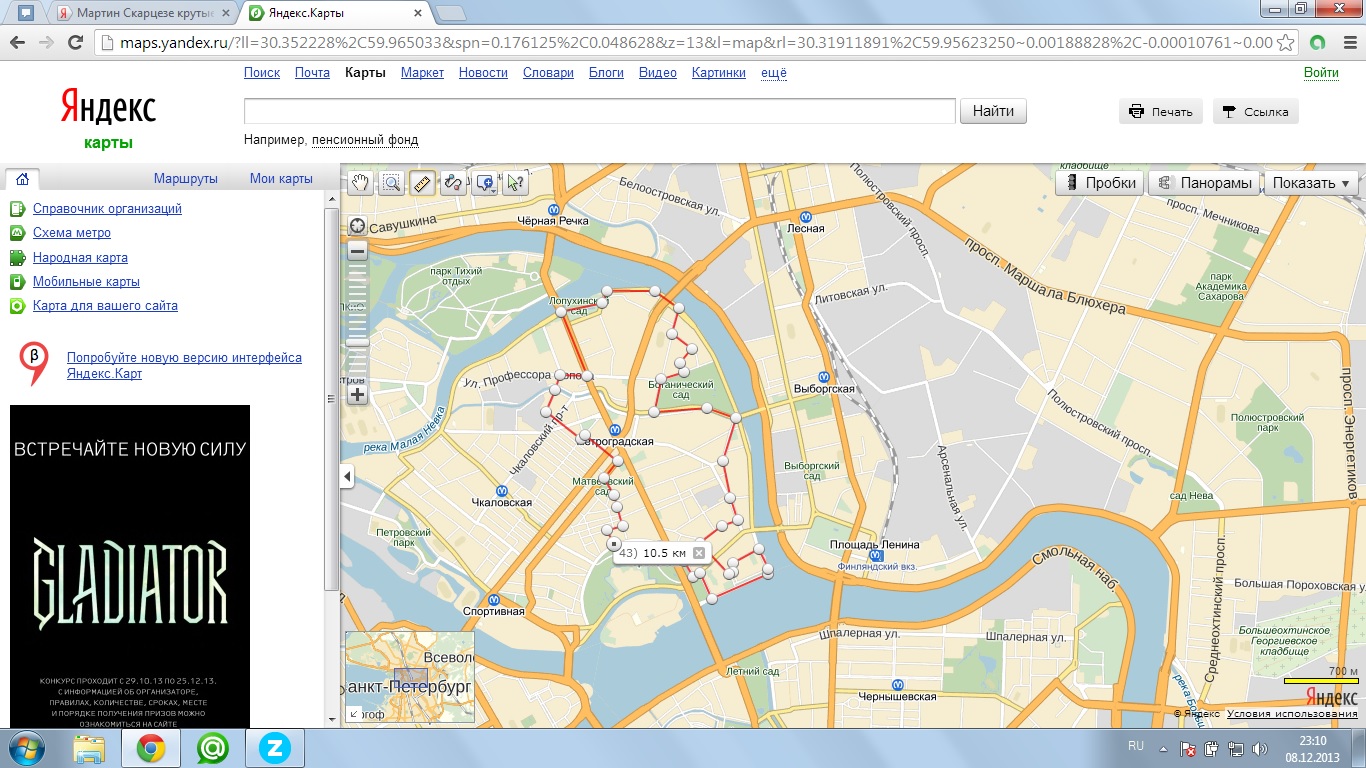Activate the pointer info tool
Screen dimensions: 1366x768
516,183
